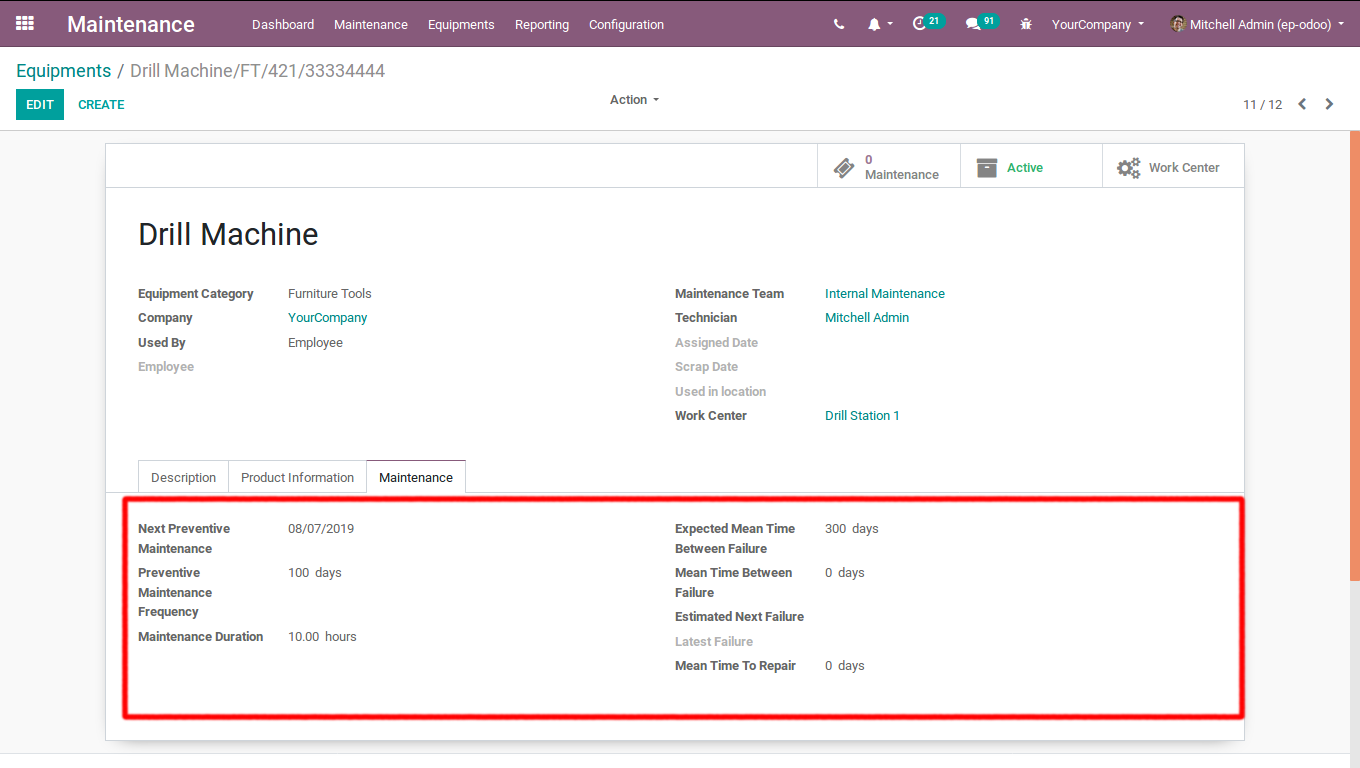Switch to the Description tab
The image size is (1360, 768).
point(183,477)
